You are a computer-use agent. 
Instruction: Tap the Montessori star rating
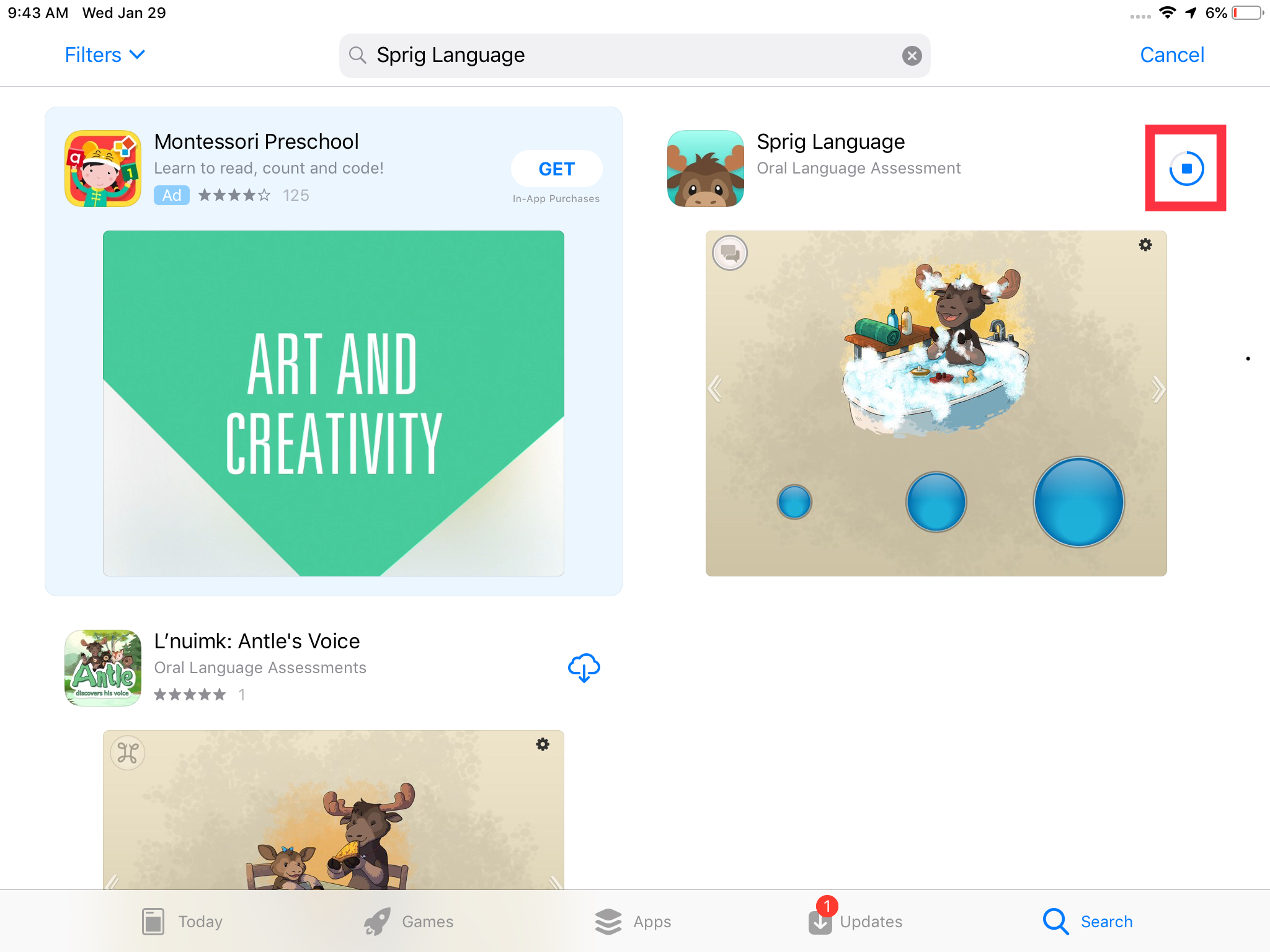coord(234,195)
